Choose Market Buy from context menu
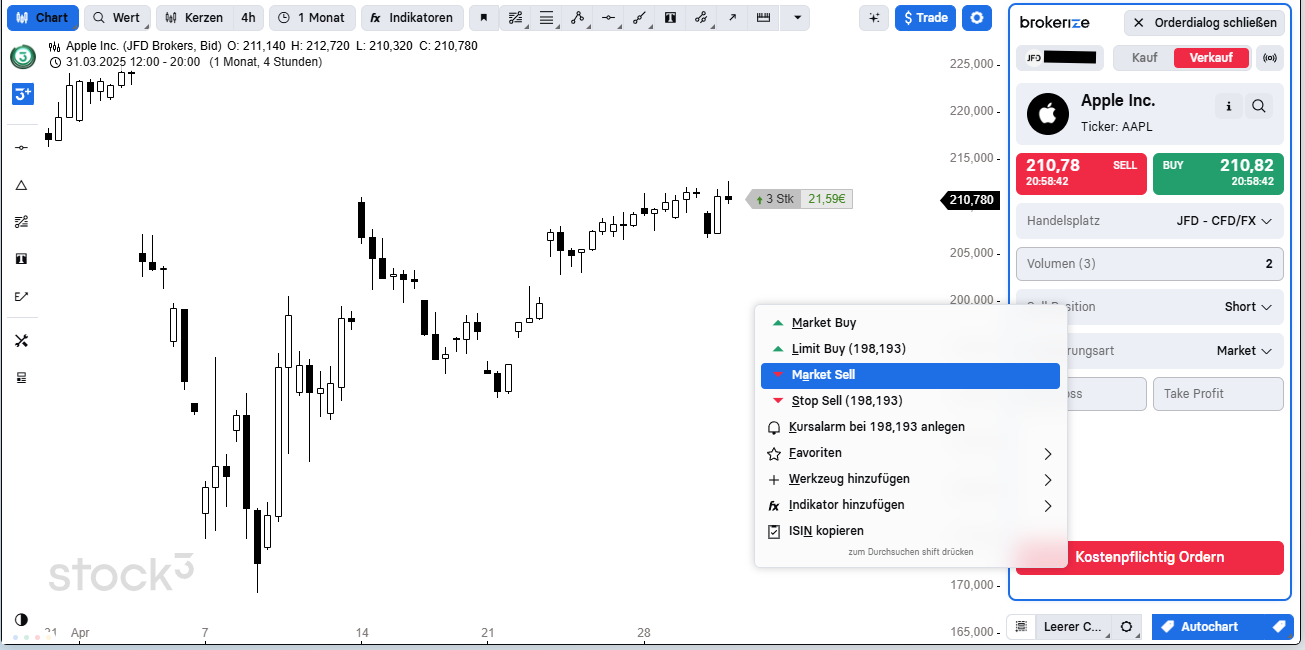Image resolution: width=1305 pixels, height=650 pixels. click(x=909, y=323)
